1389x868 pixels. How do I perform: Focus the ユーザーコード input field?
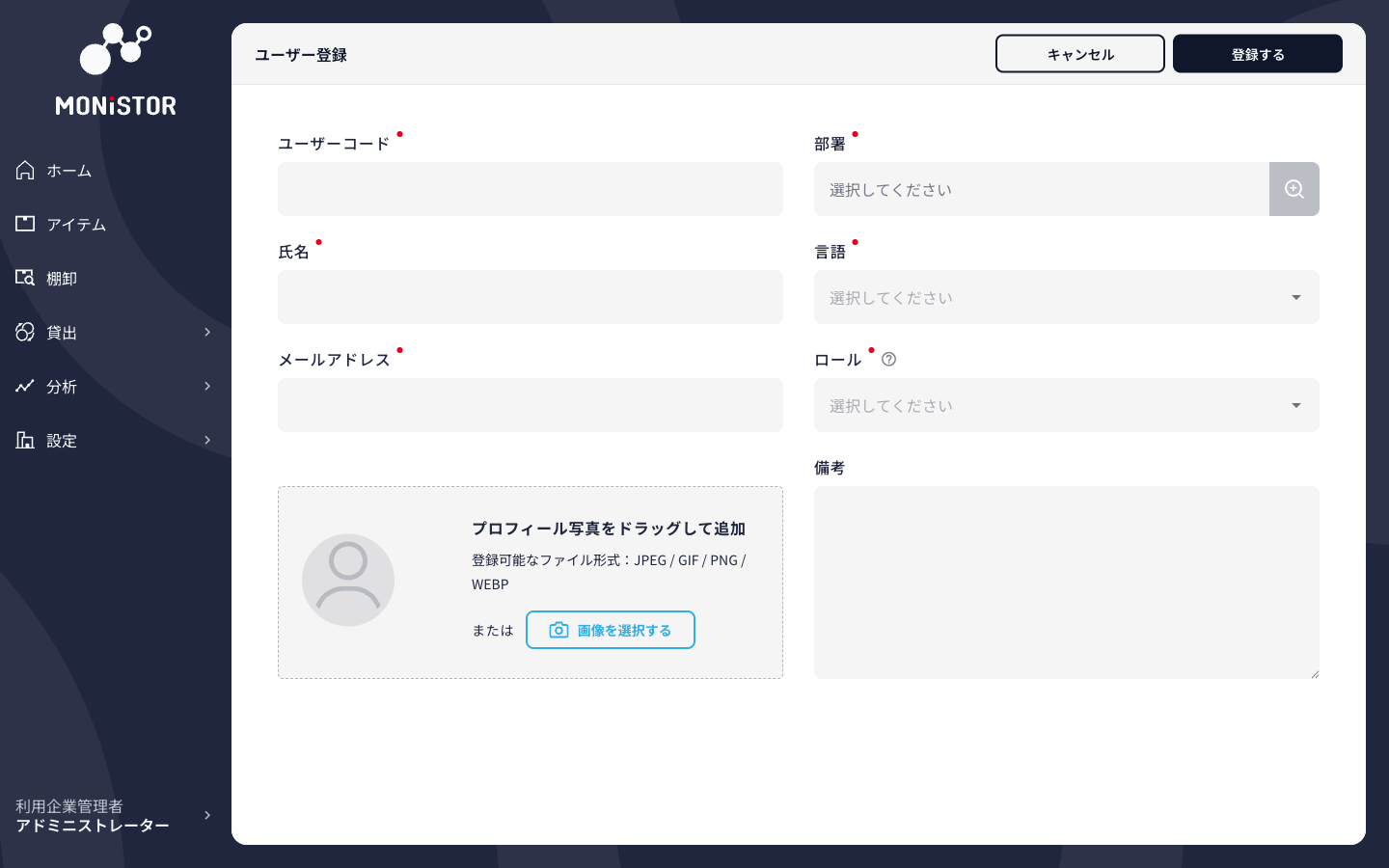[531, 189]
